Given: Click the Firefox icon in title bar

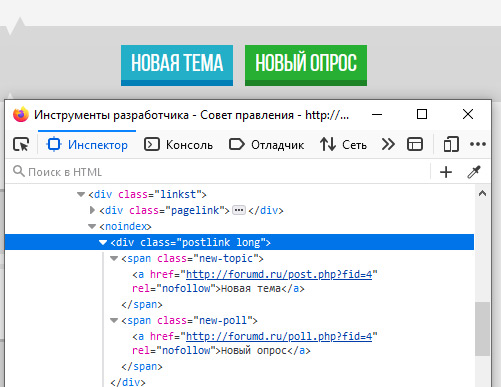Looking at the screenshot, I should [x=21, y=115].
